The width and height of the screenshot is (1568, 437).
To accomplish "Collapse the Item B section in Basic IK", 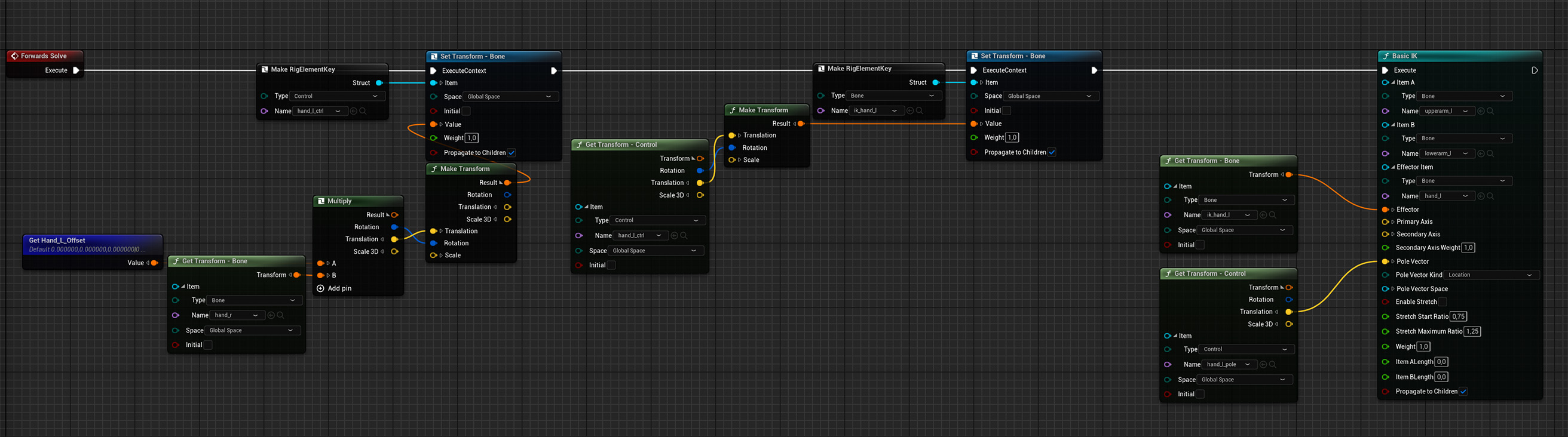I will coord(1394,125).
